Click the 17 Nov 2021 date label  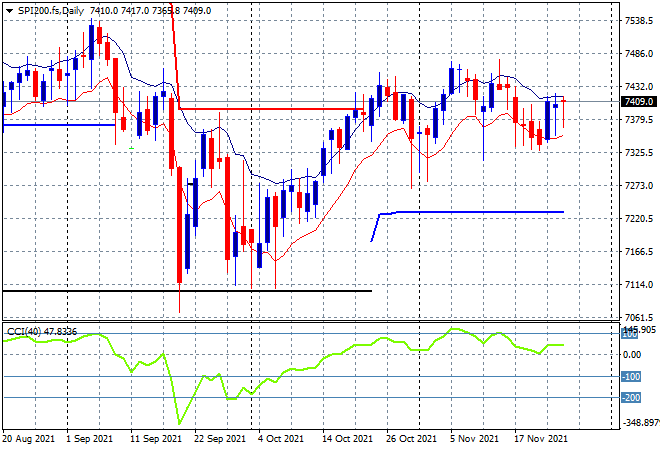(541, 439)
